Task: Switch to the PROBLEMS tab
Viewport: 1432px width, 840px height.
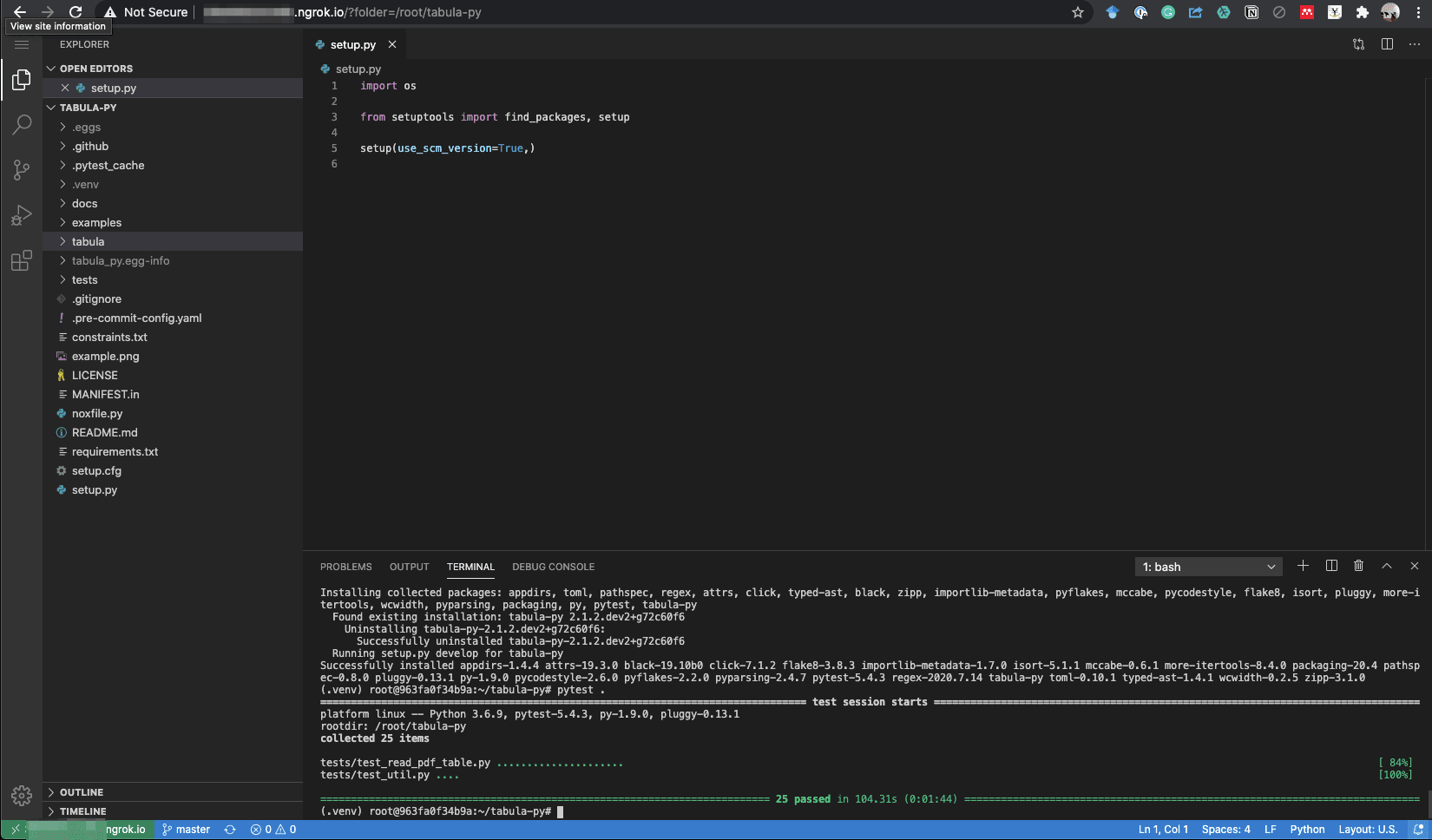Action: tap(345, 567)
